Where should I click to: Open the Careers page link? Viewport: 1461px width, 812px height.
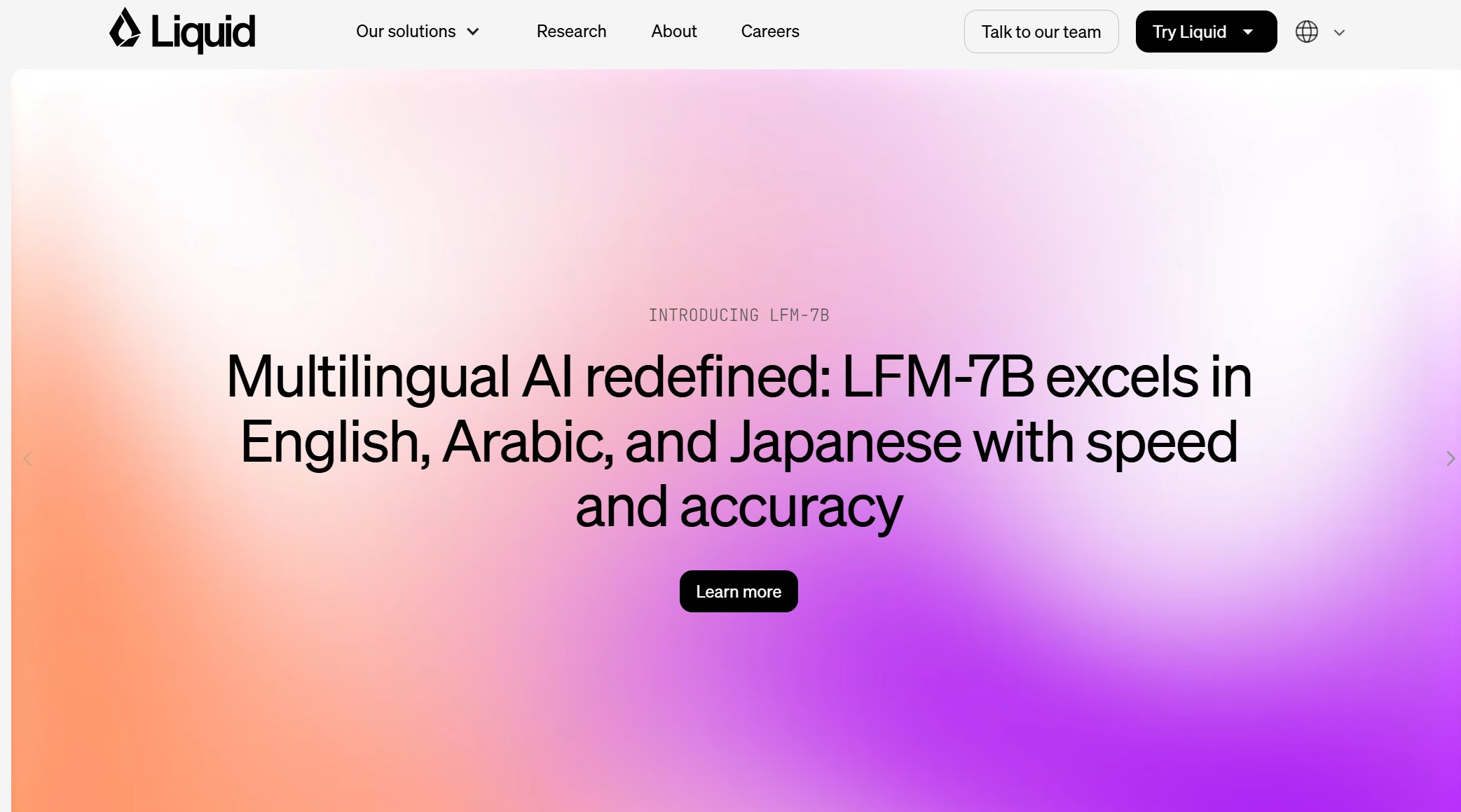pos(770,31)
